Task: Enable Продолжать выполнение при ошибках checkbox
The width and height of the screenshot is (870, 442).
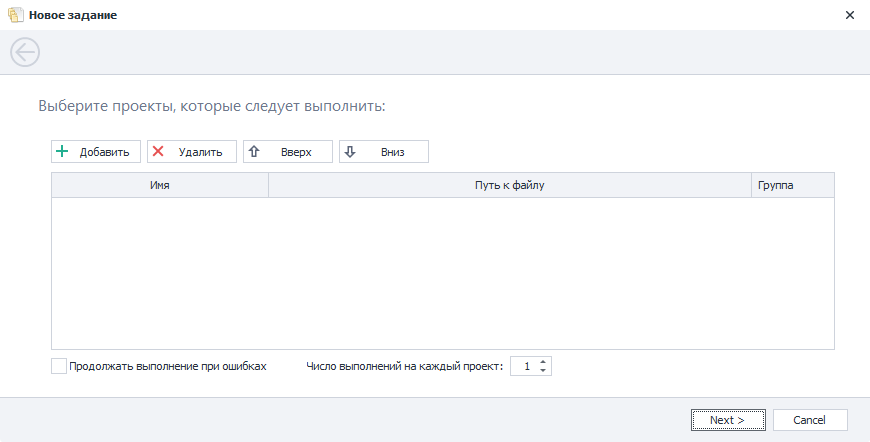Action: pos(59,366)
